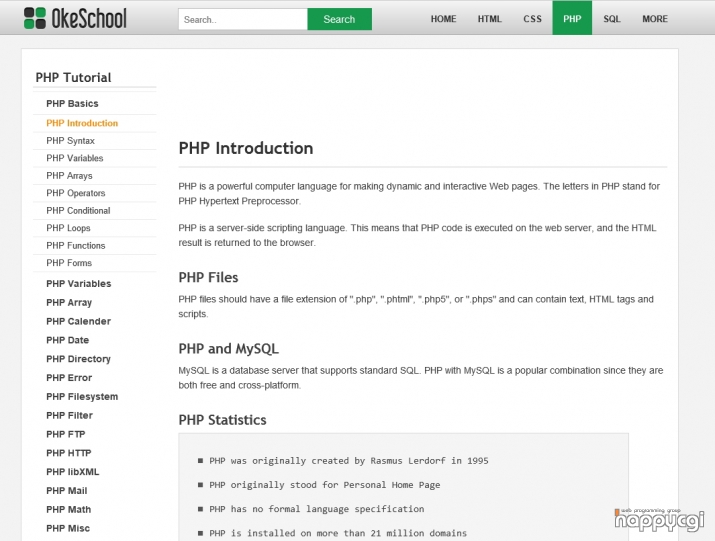Click the PHP and MySQL subheading
The height and width of the screenshot is (541, 715).
228,349
